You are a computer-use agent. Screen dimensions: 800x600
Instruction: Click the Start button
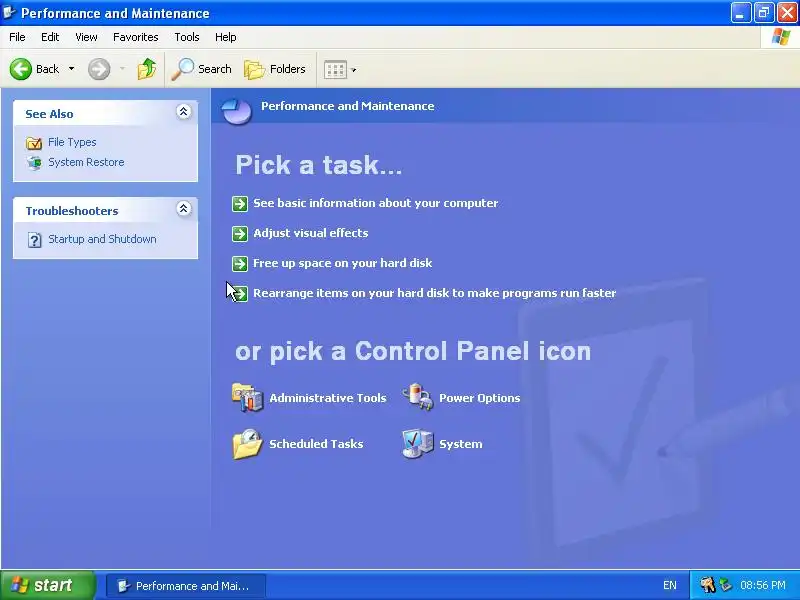[x=47, y=585]
